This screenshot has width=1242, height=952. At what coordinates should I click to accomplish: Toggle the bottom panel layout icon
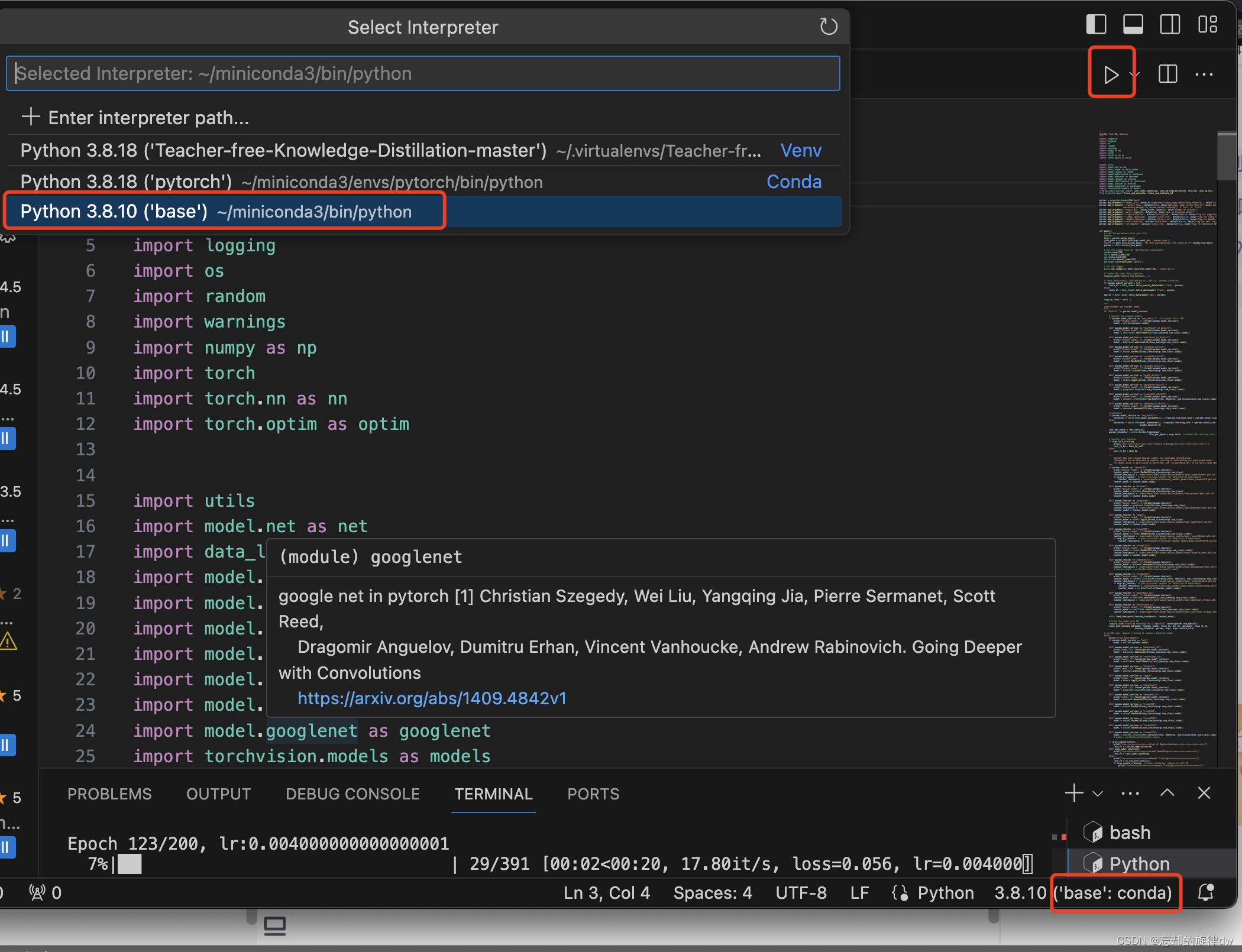[1133, 25]
